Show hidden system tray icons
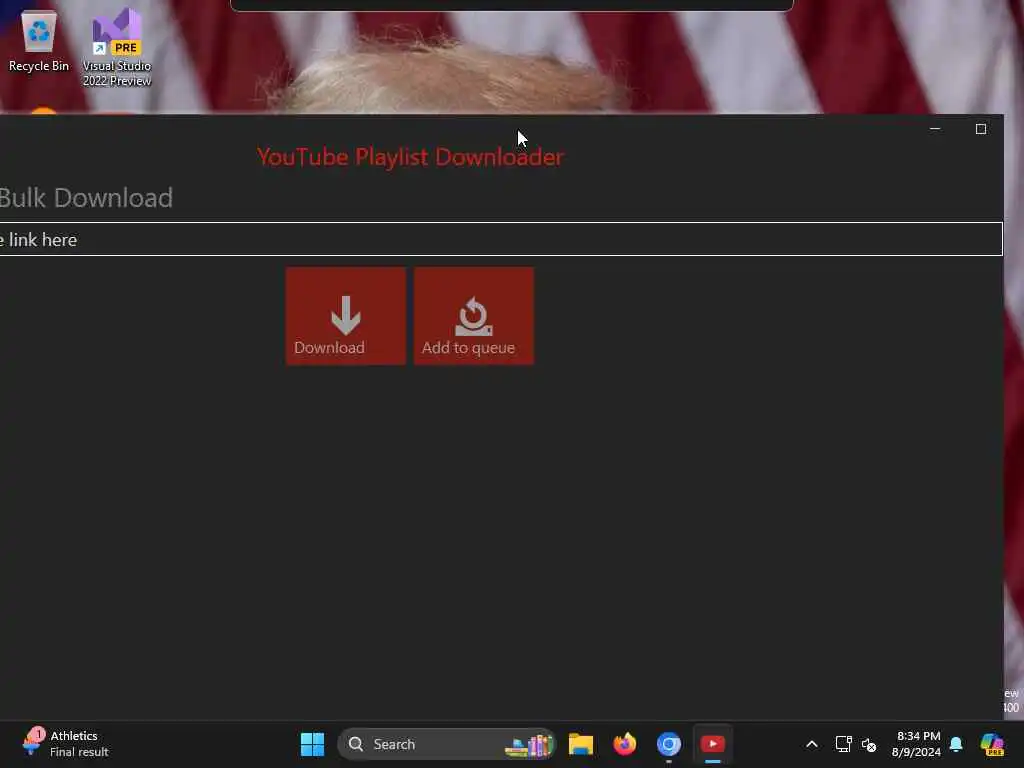Screen dimensions: 1024x768 812,744
